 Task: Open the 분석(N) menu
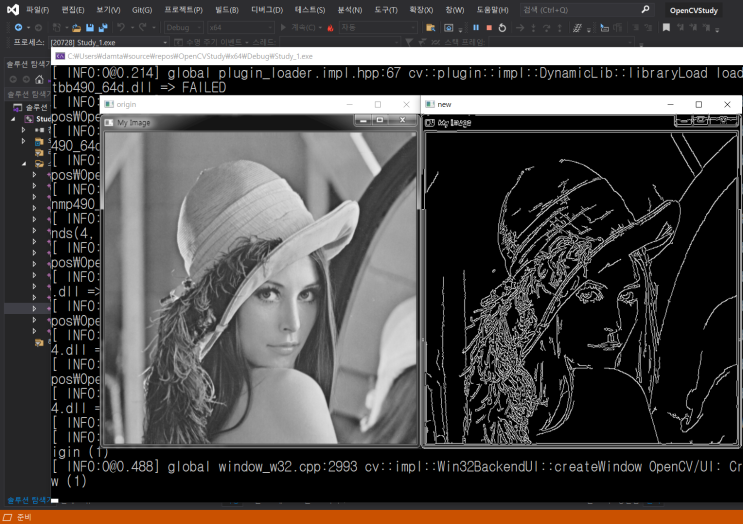pyautogui.click(x=350, y=10)
